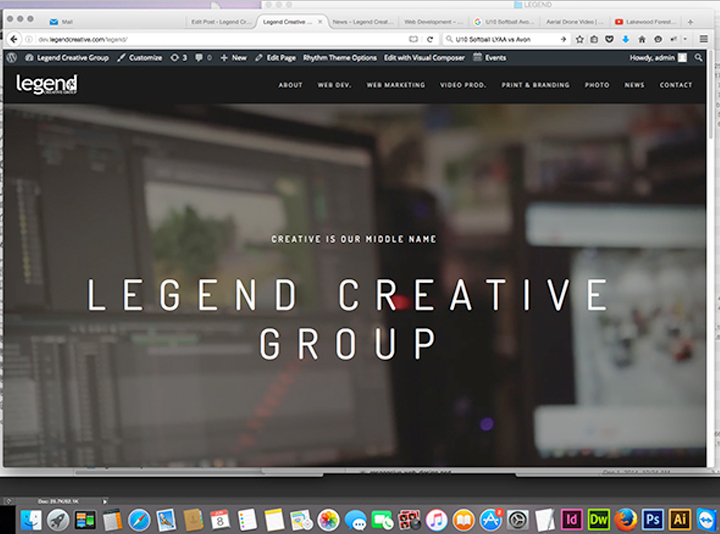Screen dimensions: 720x534
Task: Open the PRINT & BRANDING navigation item
Action: click(535, 85)
